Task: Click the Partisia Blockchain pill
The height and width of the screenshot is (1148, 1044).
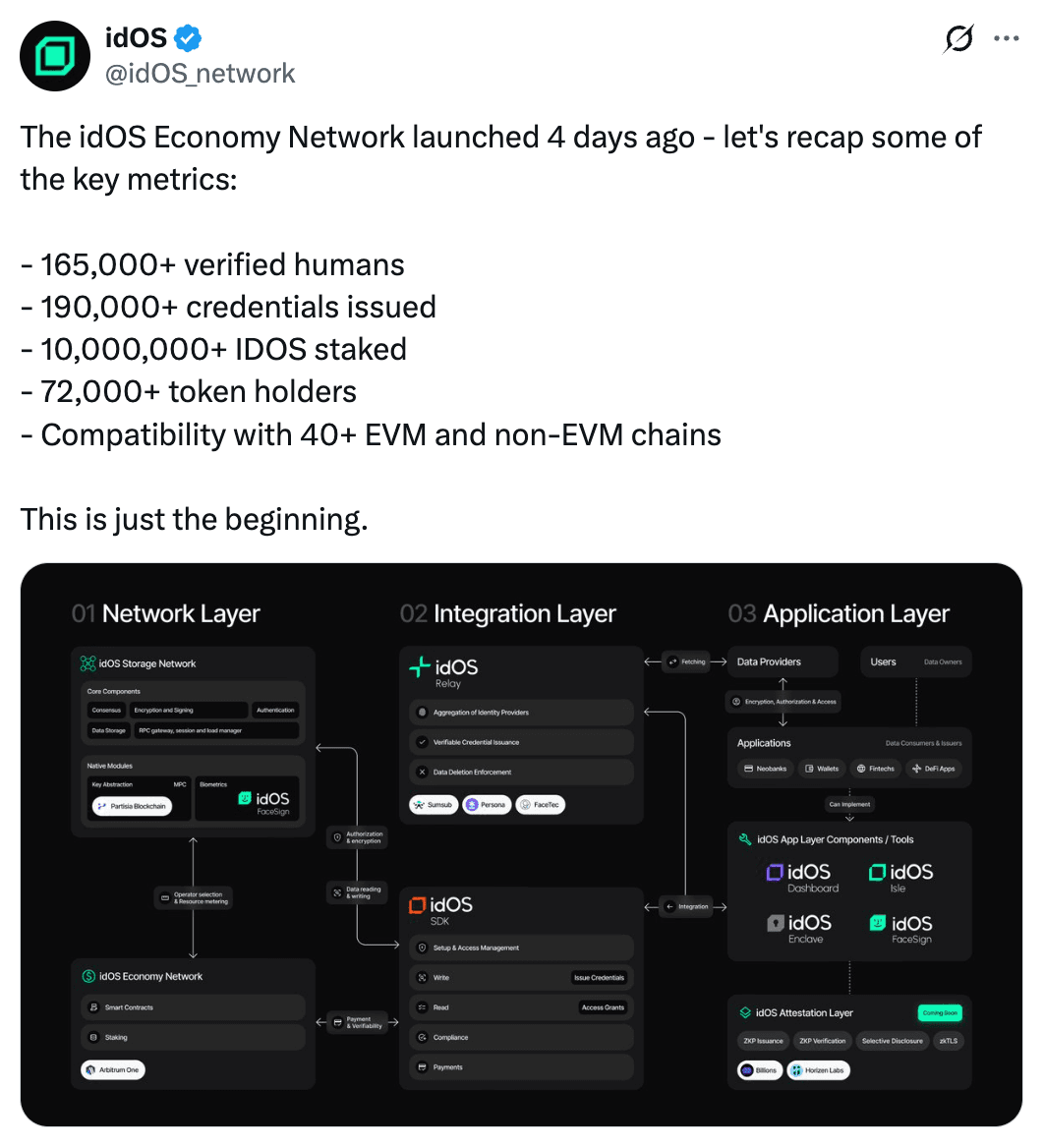Action: point(132,806)
